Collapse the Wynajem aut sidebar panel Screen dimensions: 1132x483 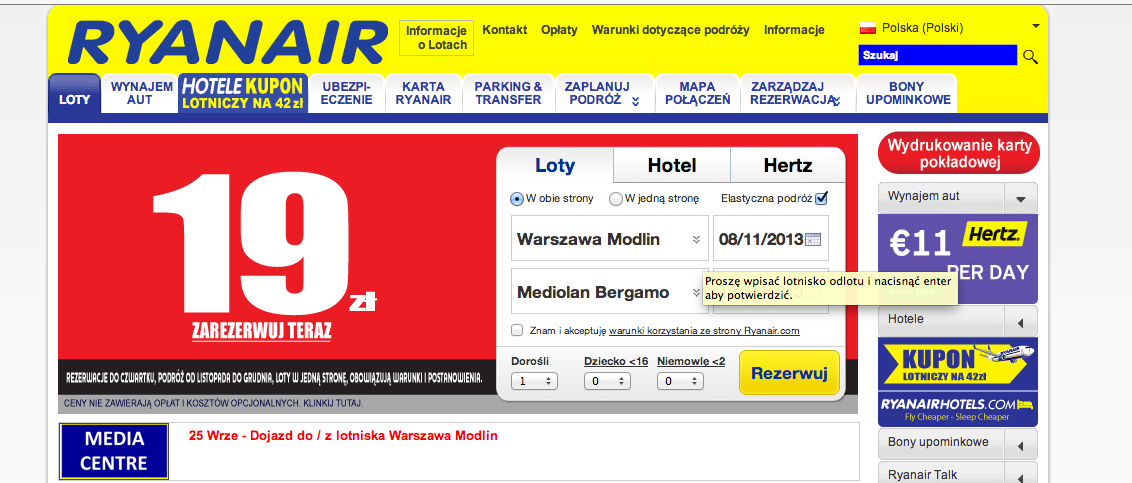point(1021,199)
